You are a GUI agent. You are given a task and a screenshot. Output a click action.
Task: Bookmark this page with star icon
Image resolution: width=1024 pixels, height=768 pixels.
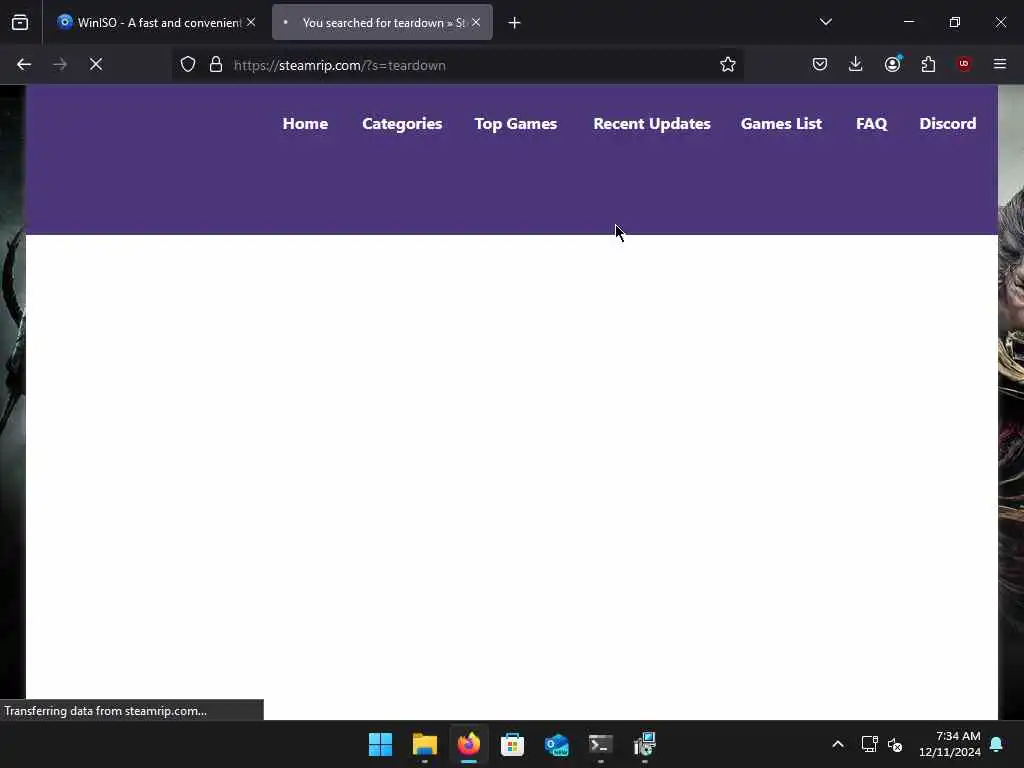[728, 64]
